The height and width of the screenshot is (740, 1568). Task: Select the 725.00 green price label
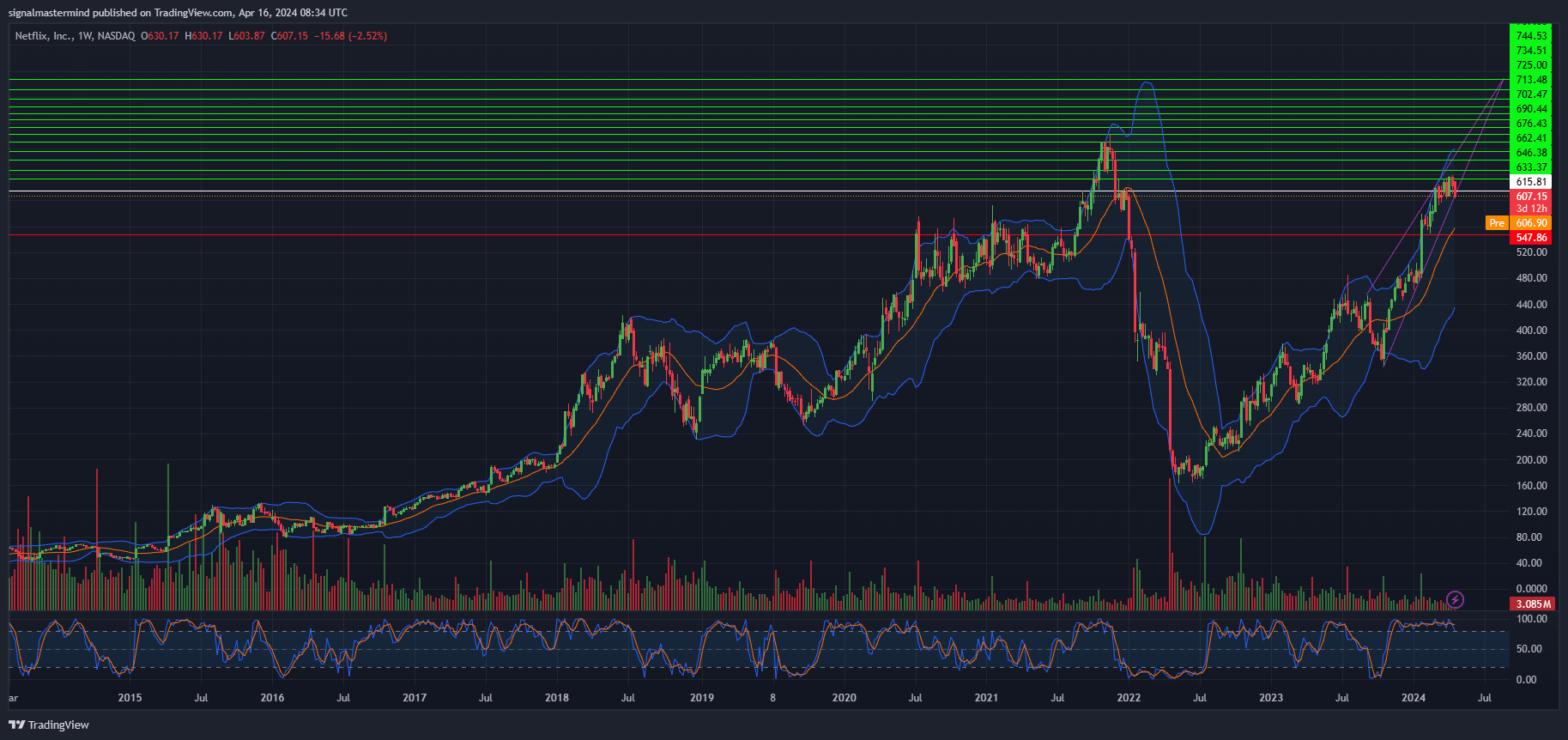click(1531, 65)
